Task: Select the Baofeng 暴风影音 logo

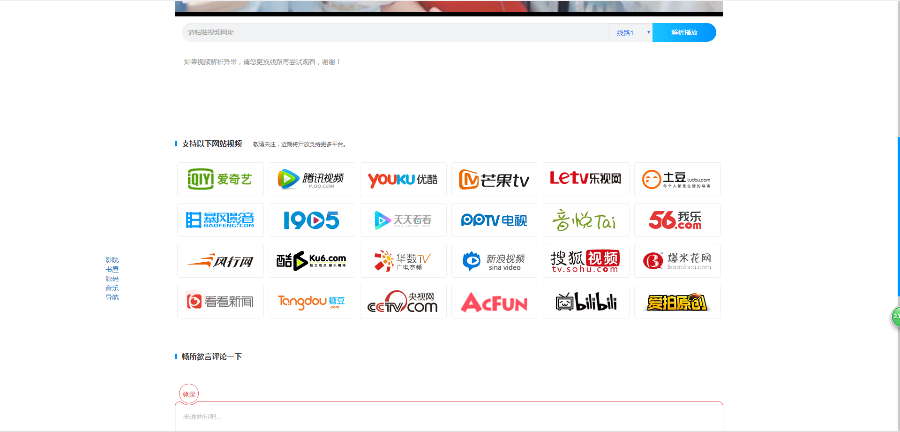Action: (x=220, y=220)
